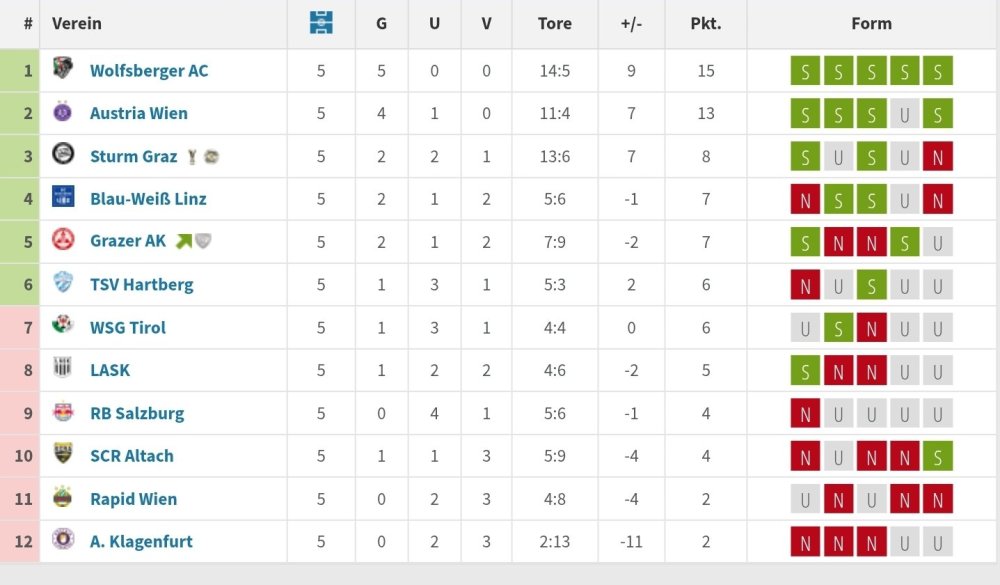Click the Austria Wien club crest
1000x585 pixels.
click(63, 112)
